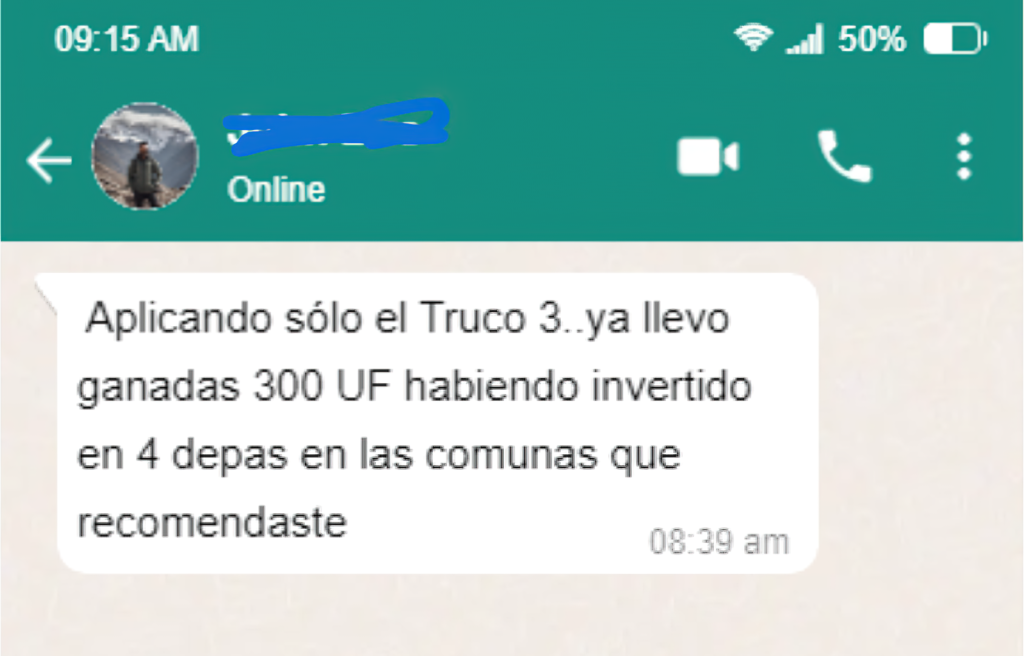Tap the Online status text
The height and width of the screenshot is (656, 1024).
point(276,190)
